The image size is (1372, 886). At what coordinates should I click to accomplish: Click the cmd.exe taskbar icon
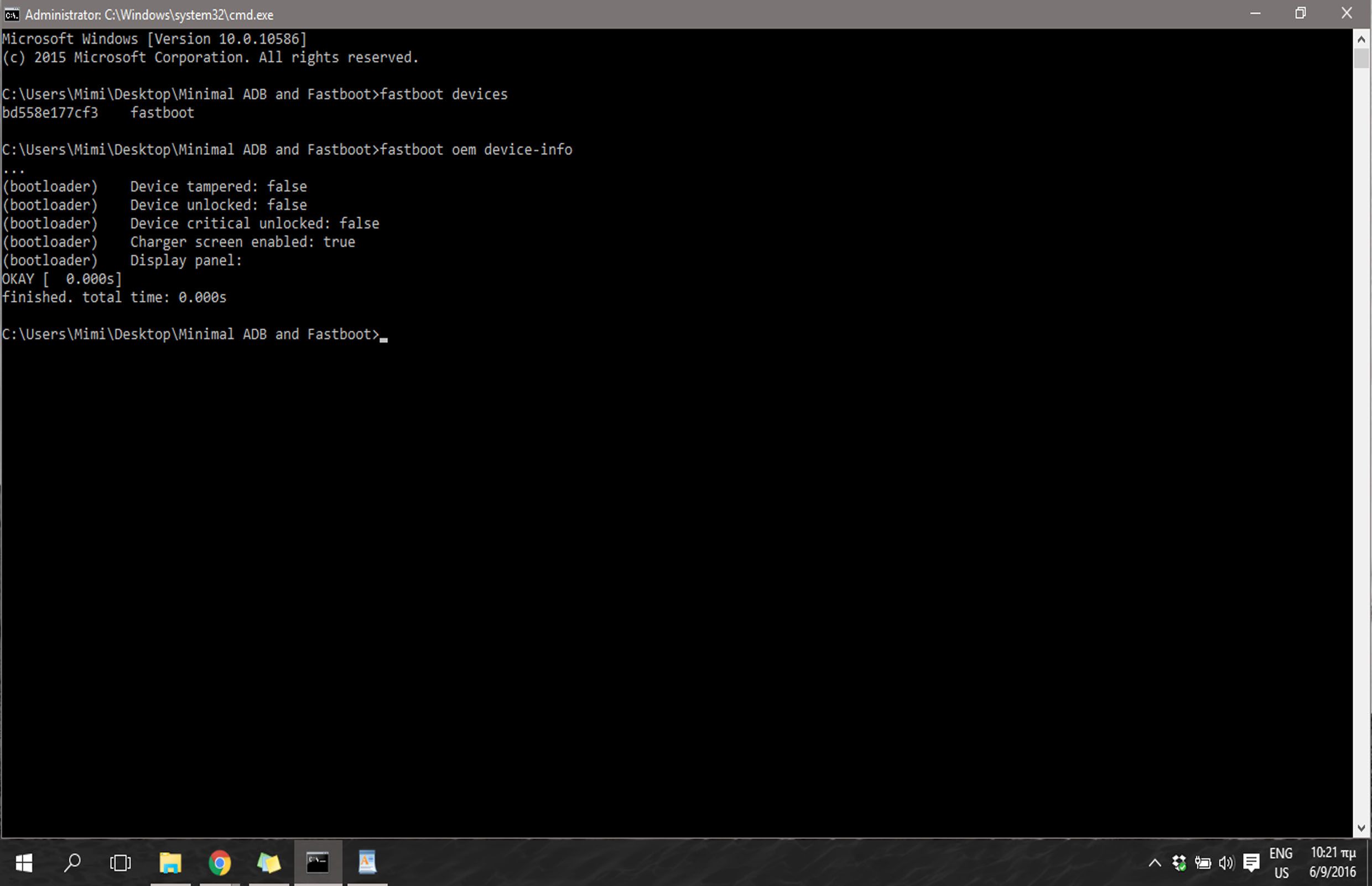pos(318,862)
